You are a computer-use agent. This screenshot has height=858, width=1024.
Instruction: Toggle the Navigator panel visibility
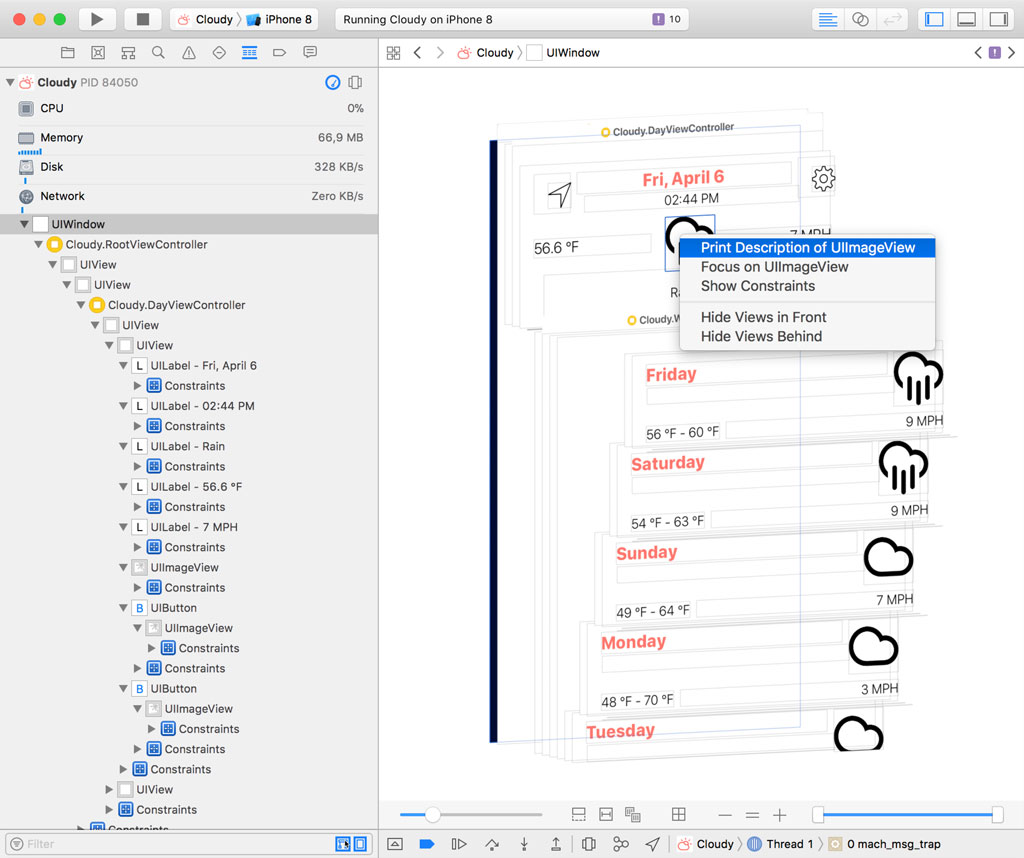[934, 19]
